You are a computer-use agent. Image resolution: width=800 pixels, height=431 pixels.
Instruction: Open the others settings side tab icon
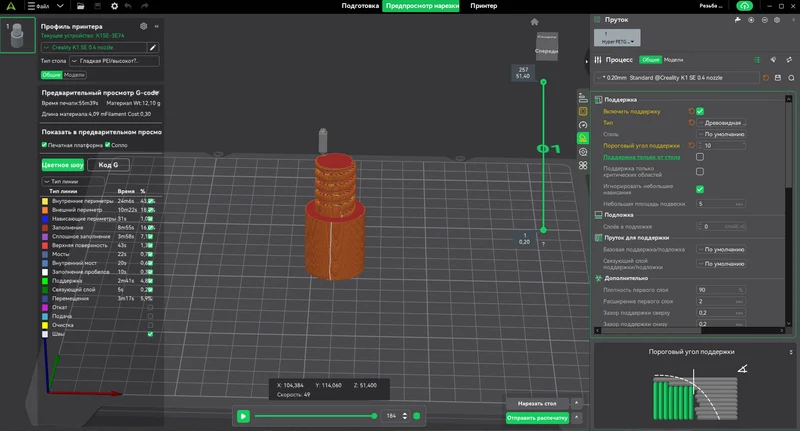click(583, 165)
